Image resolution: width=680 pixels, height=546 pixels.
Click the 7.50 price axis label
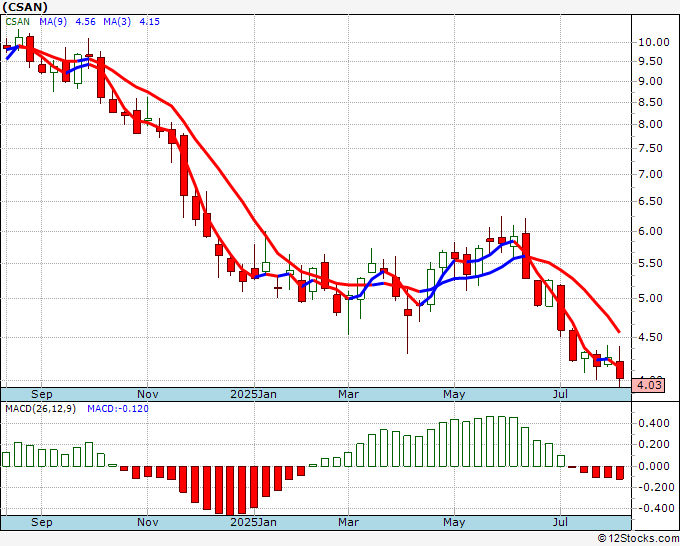pyautogui.click(x=650, y=149)
